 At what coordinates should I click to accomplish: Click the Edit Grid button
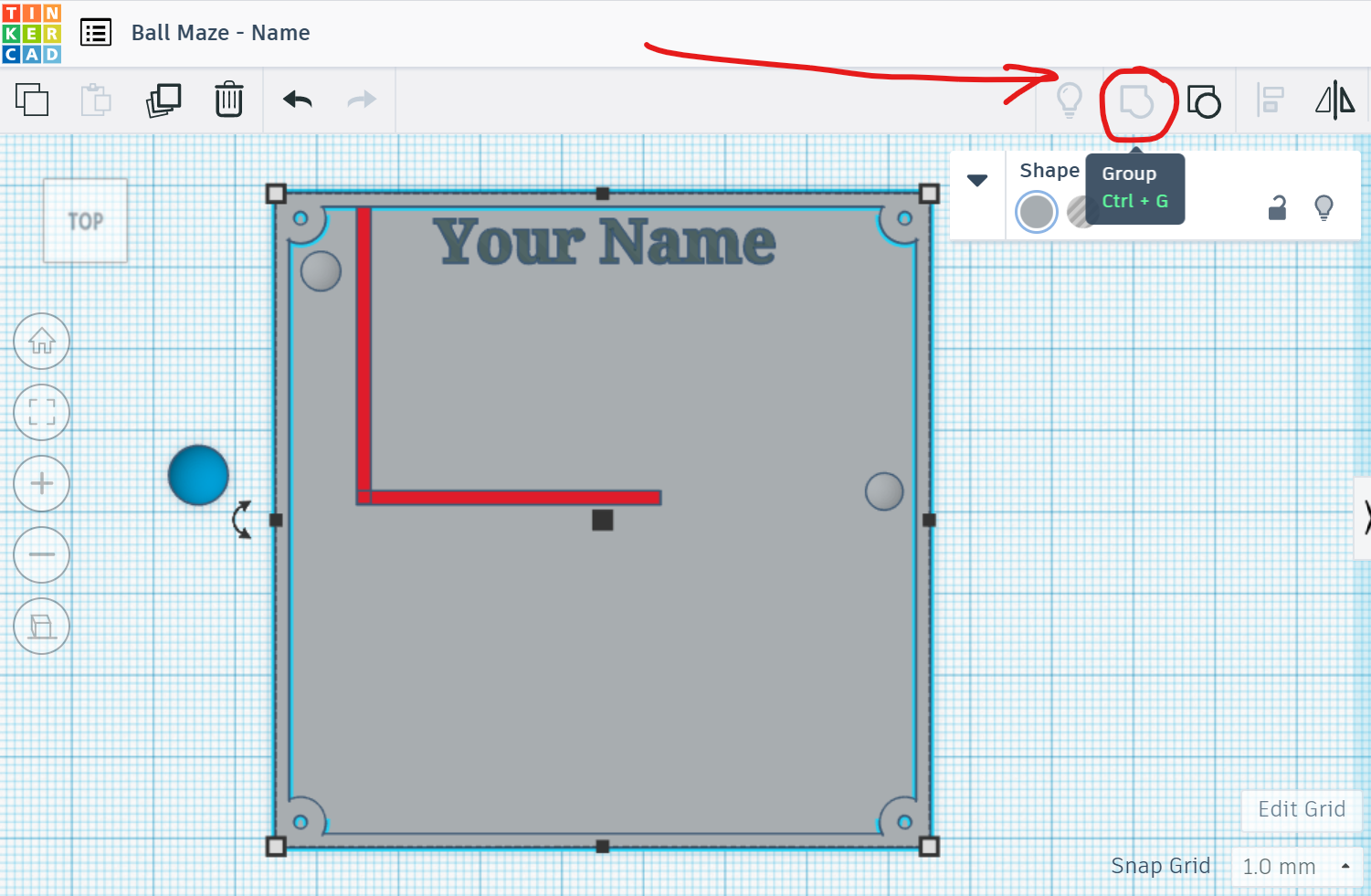click(x=1301, y=809)
